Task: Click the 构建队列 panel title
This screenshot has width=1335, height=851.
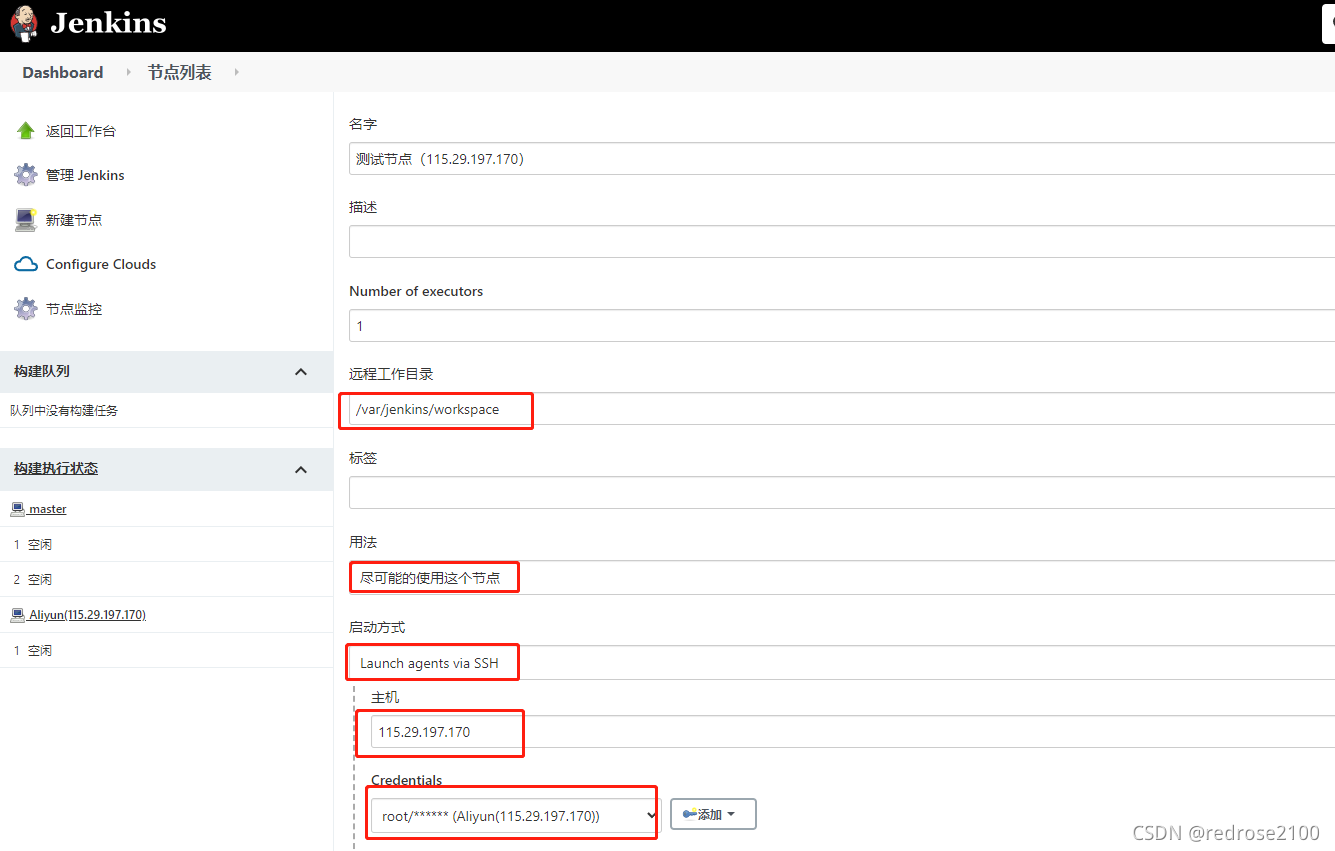Action: 42,372
